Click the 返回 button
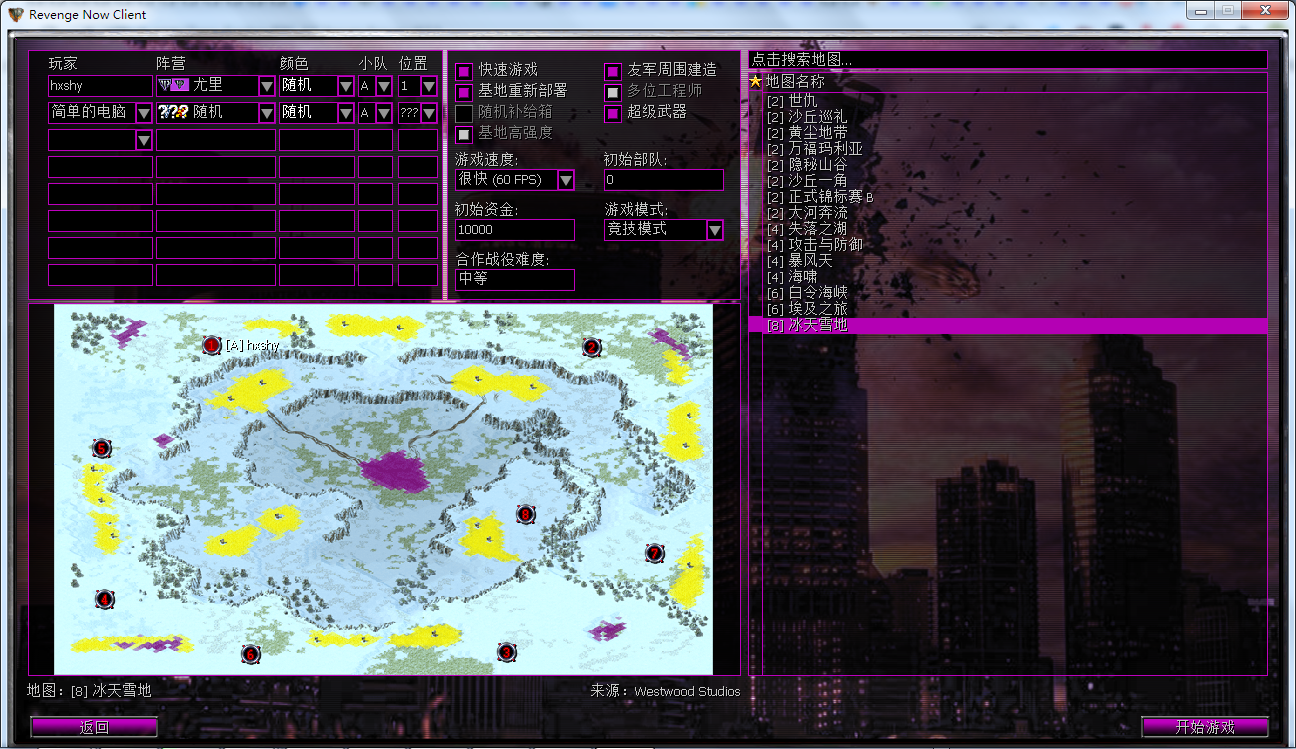The width and height of the screenshot is (1296, 749). coord(94,727)
